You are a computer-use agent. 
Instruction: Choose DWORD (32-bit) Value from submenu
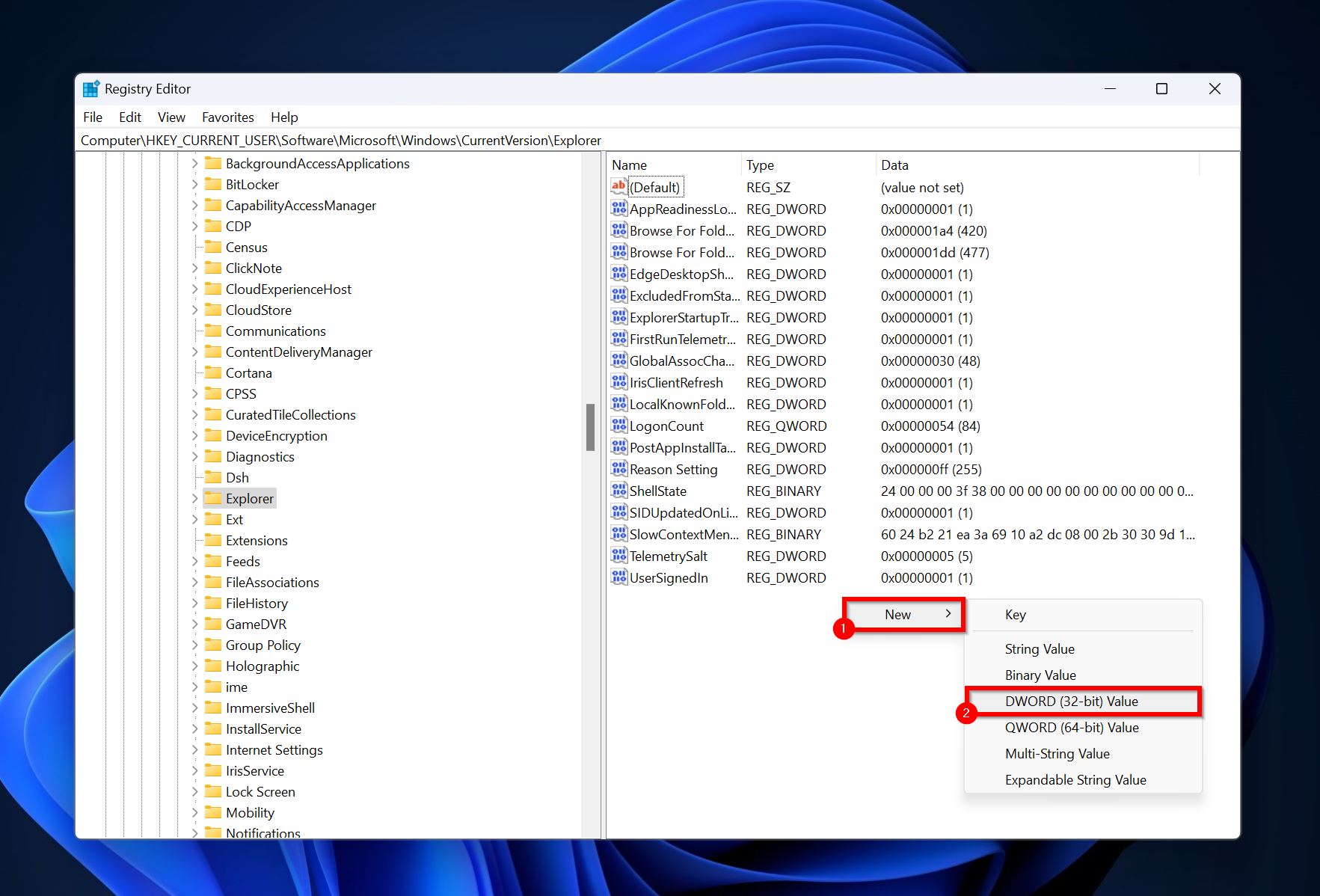[1083, 702]
